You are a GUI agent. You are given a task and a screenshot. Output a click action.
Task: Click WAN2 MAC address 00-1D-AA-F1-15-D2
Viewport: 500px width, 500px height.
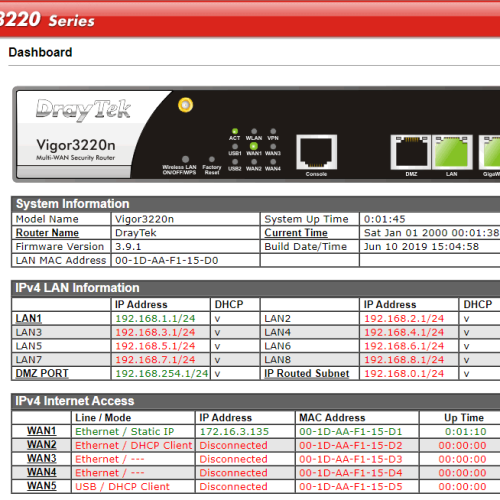(351, 445)
